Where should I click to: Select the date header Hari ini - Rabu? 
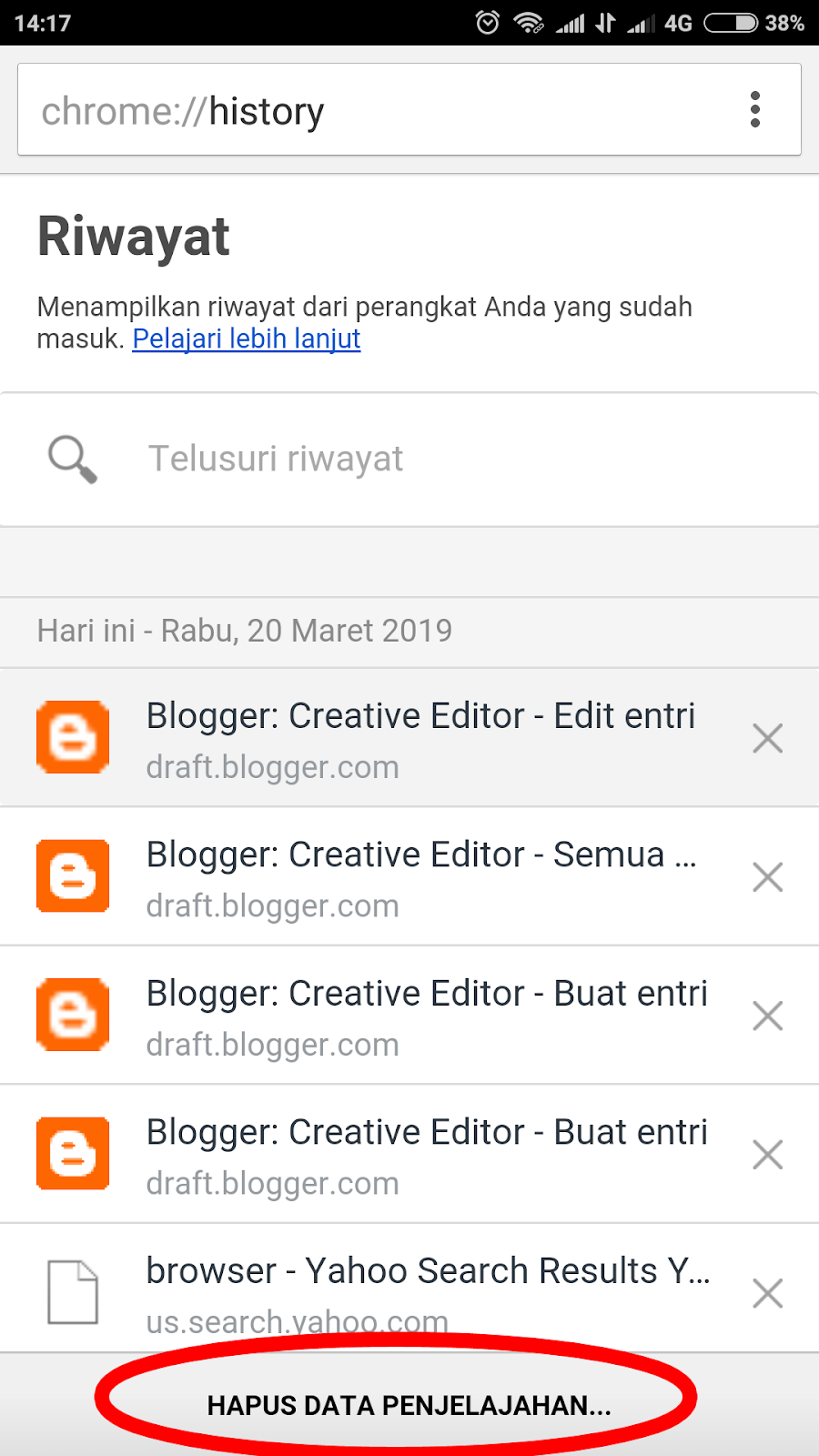click(x=245, y=631)
